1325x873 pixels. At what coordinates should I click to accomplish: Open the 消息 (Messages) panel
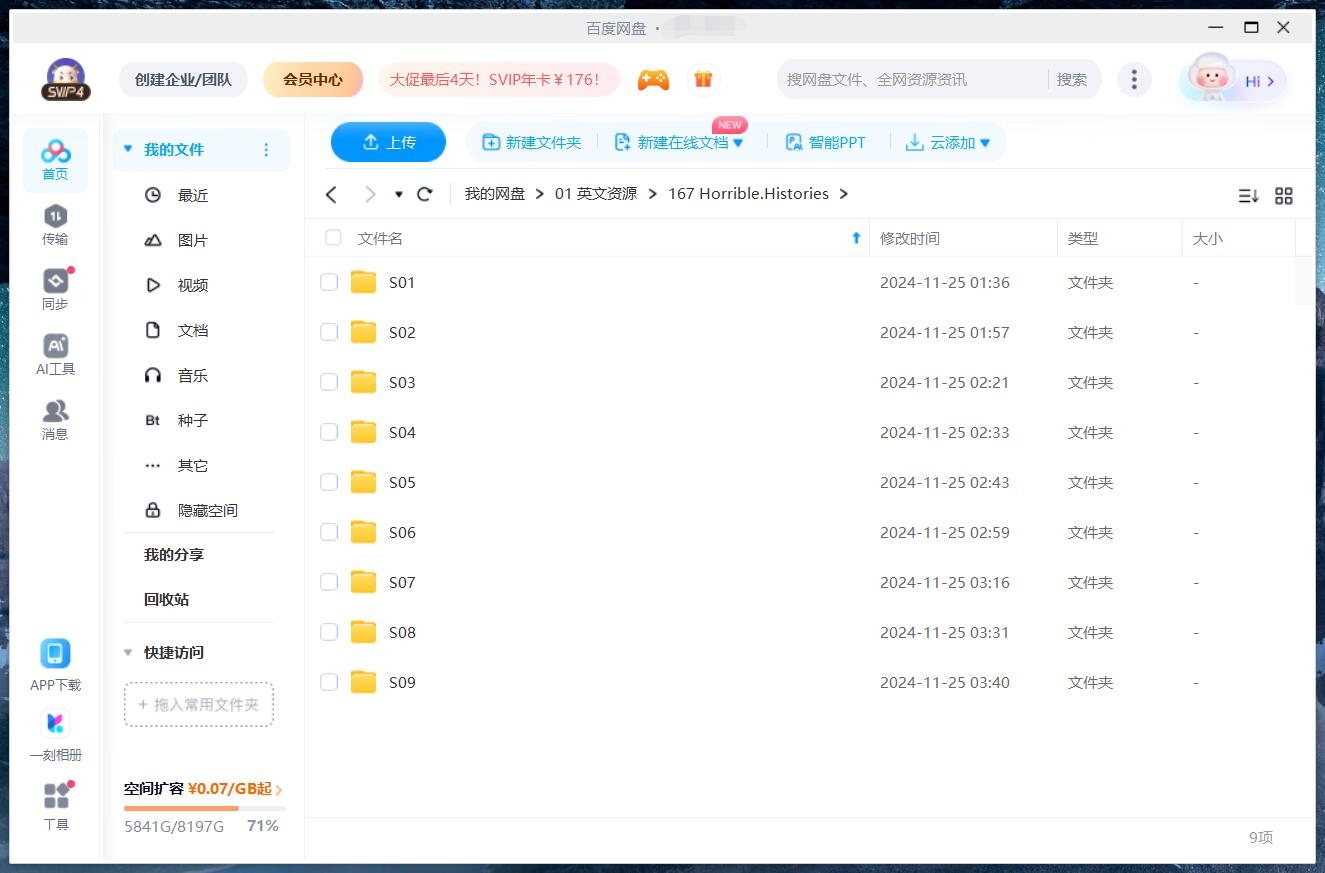tap(55, 417)
